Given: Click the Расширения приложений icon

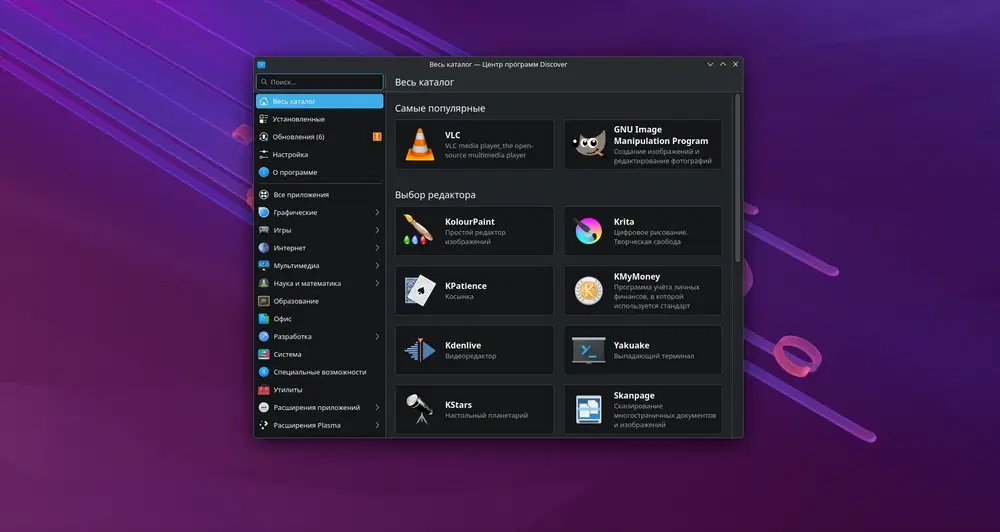Looking at the screenshot, I should click(263, 407).
